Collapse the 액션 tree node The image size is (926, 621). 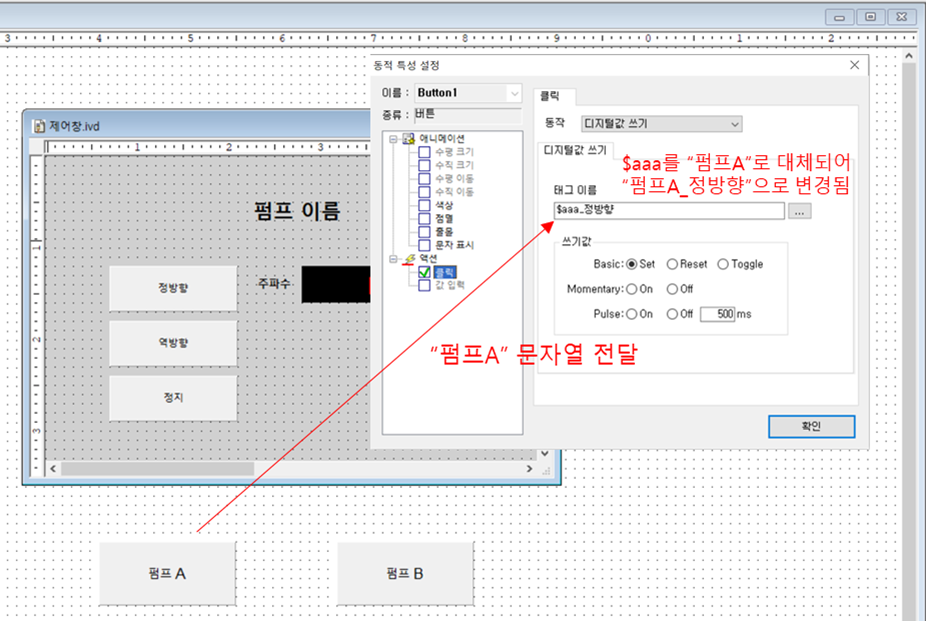point(393,259)
